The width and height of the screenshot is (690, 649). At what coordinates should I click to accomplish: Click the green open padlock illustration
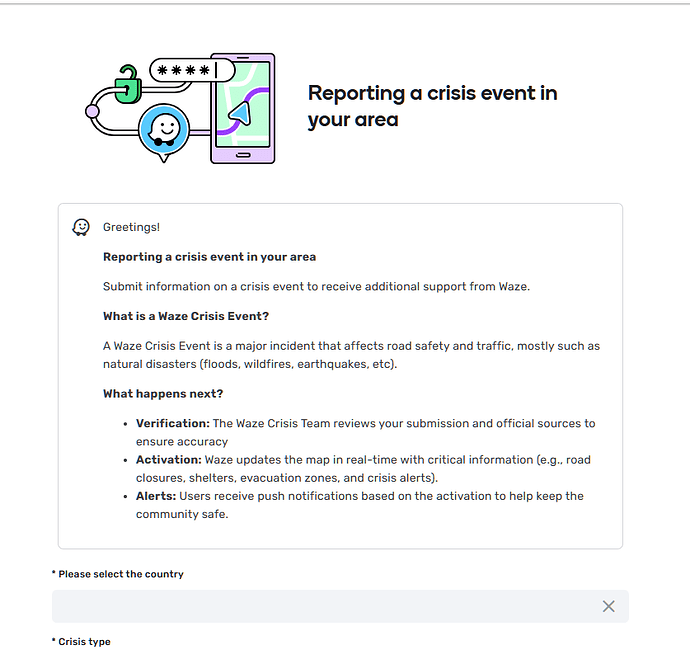128,84
